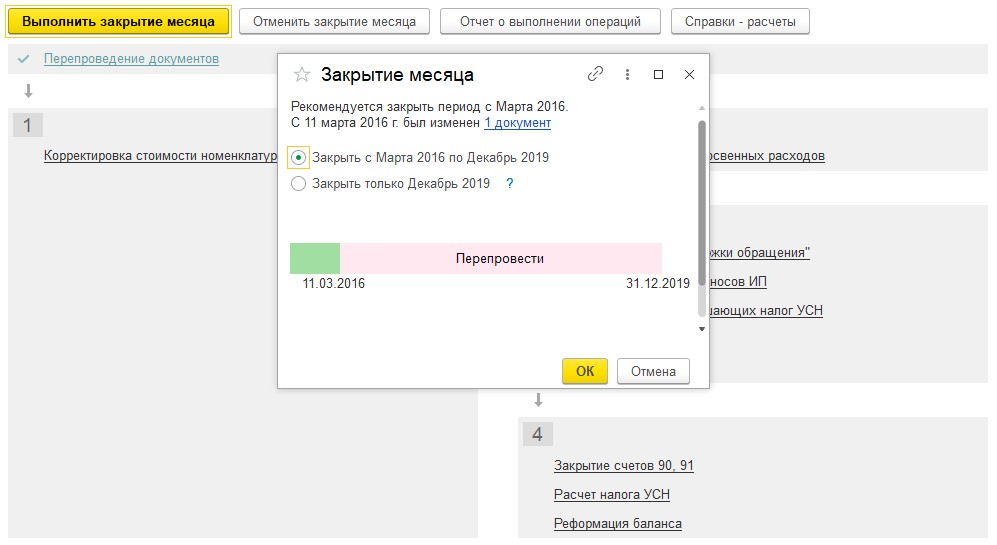Maximize the Закрытие месяца dialog
The height and width of the screenshot is (545, 997).
click(658, 74)
